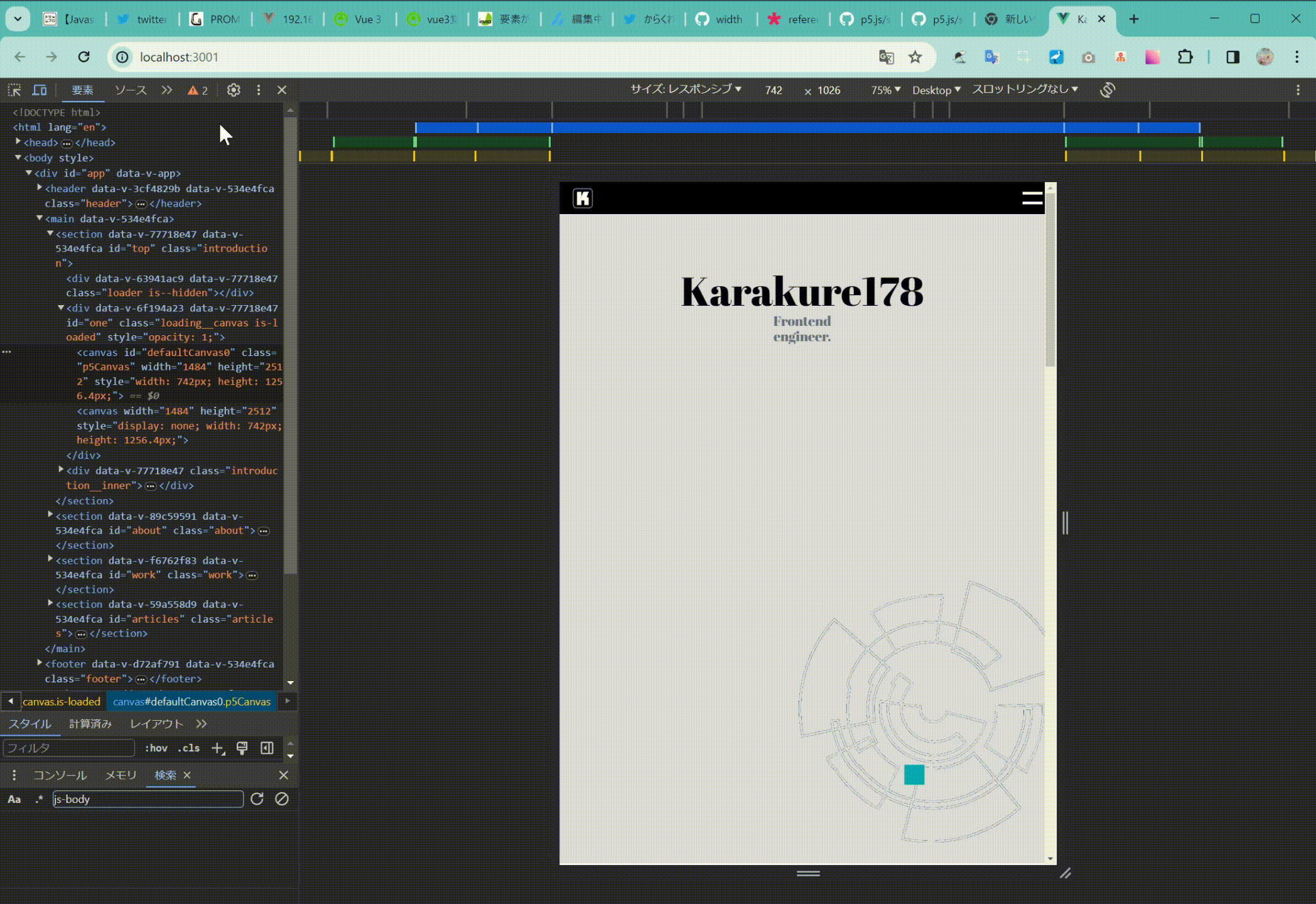Screen dimensions: 1316x904
Task: Click the refresh search icon
Action: 257,799
